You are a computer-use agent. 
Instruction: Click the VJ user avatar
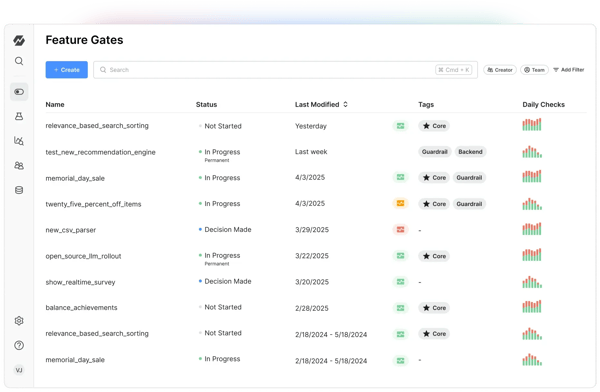click(x=19, y=370)
